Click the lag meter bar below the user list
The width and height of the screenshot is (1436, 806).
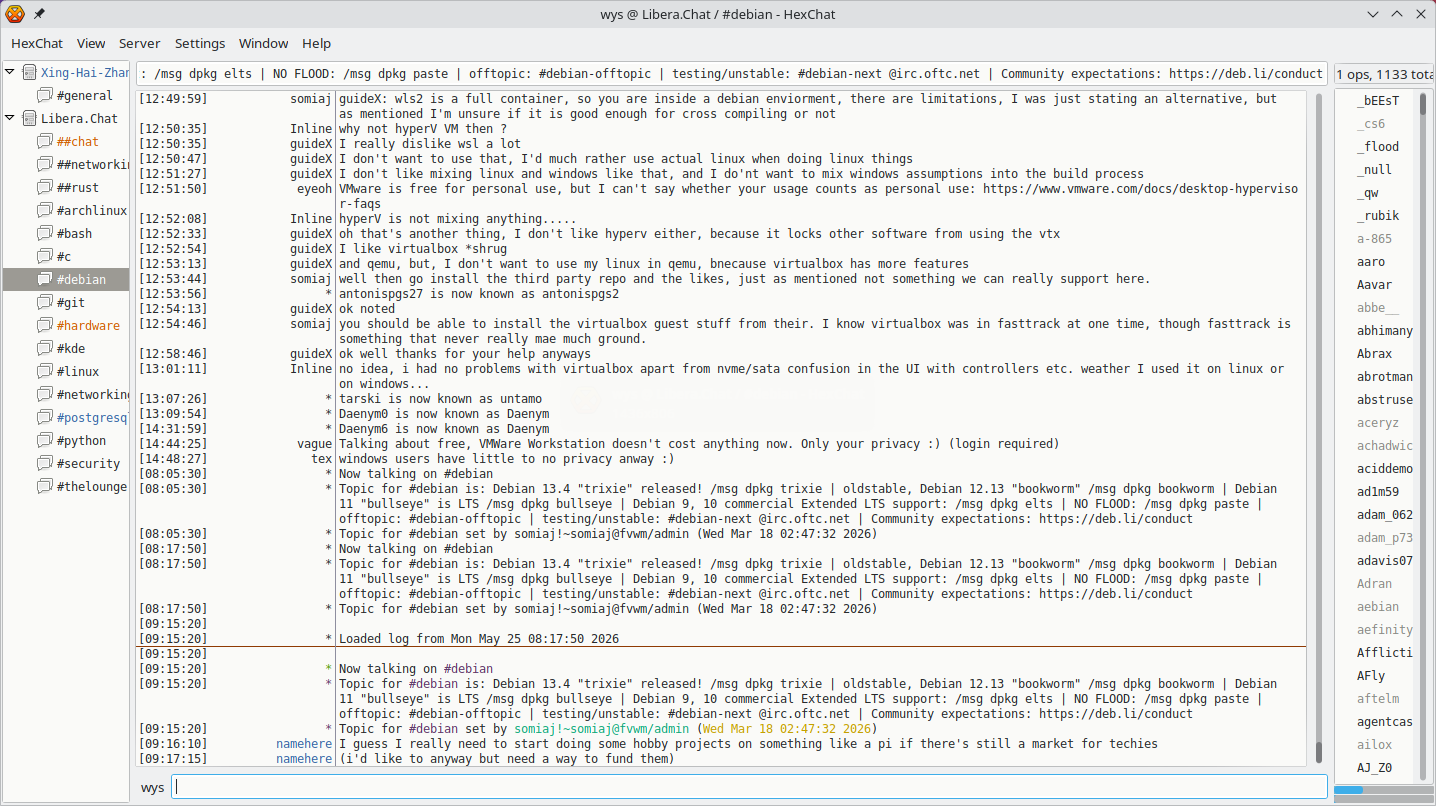[1382, 790]
